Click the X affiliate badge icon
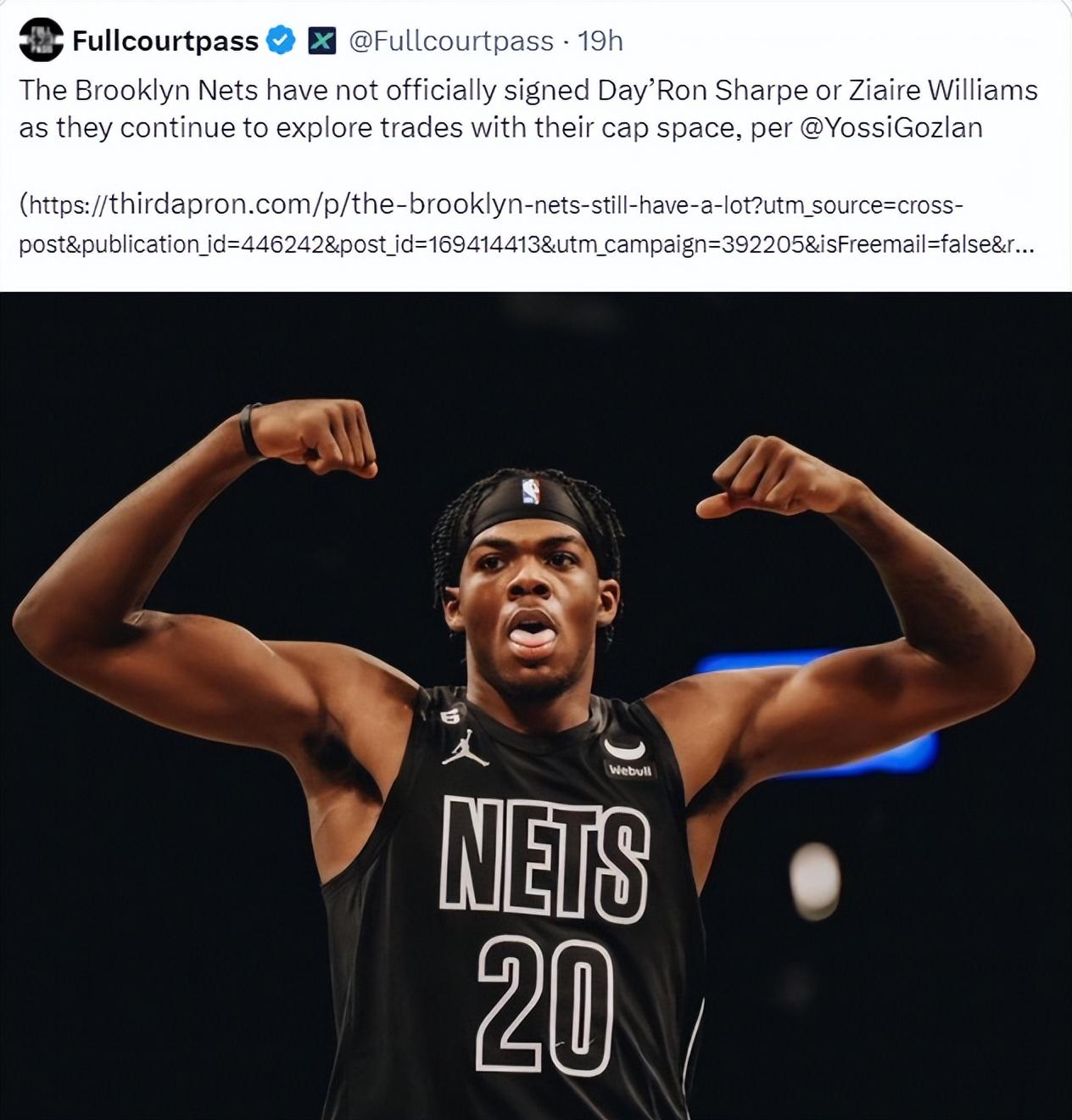 [321, 40]
